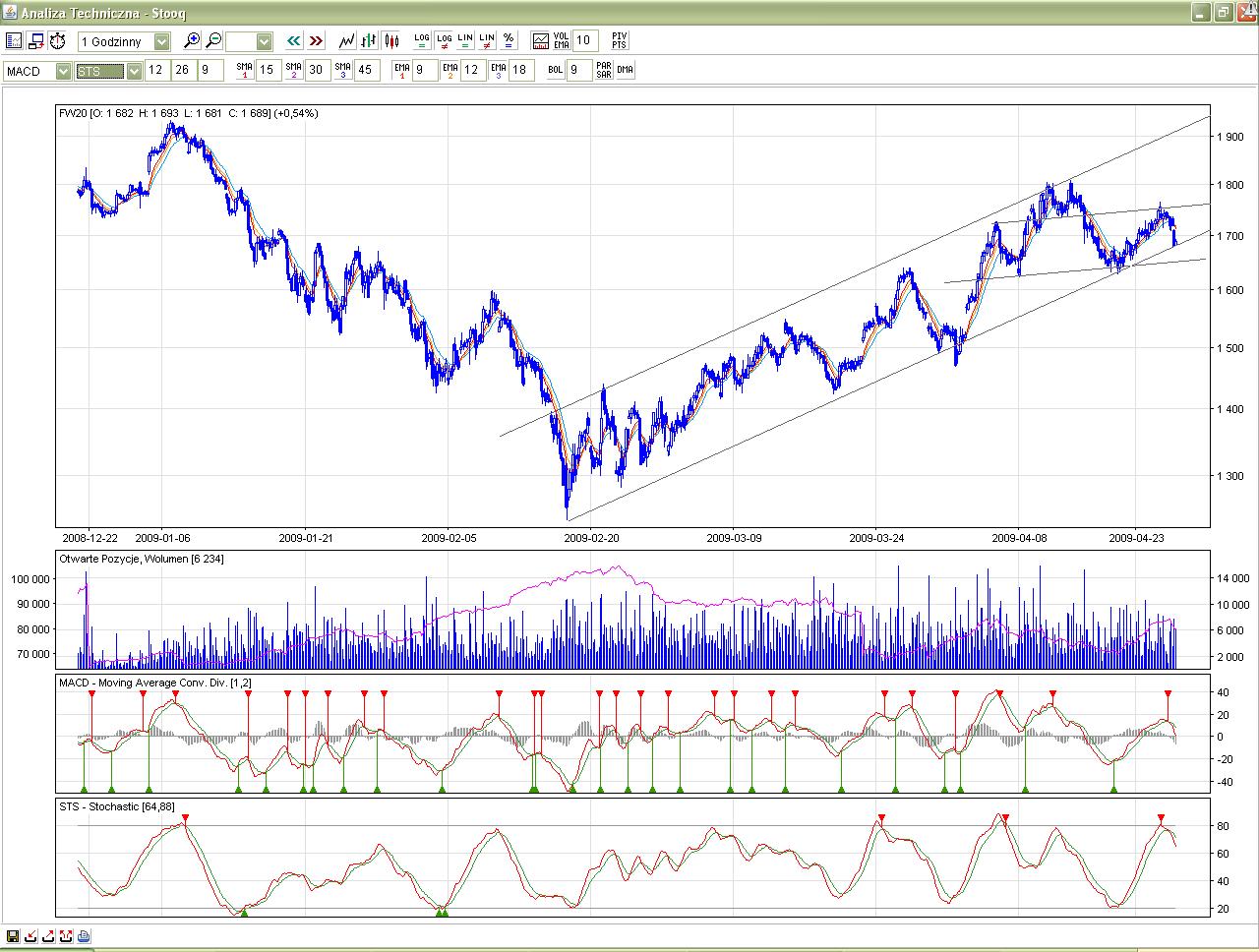Click the print icon in bottom bar

(84, 936)
